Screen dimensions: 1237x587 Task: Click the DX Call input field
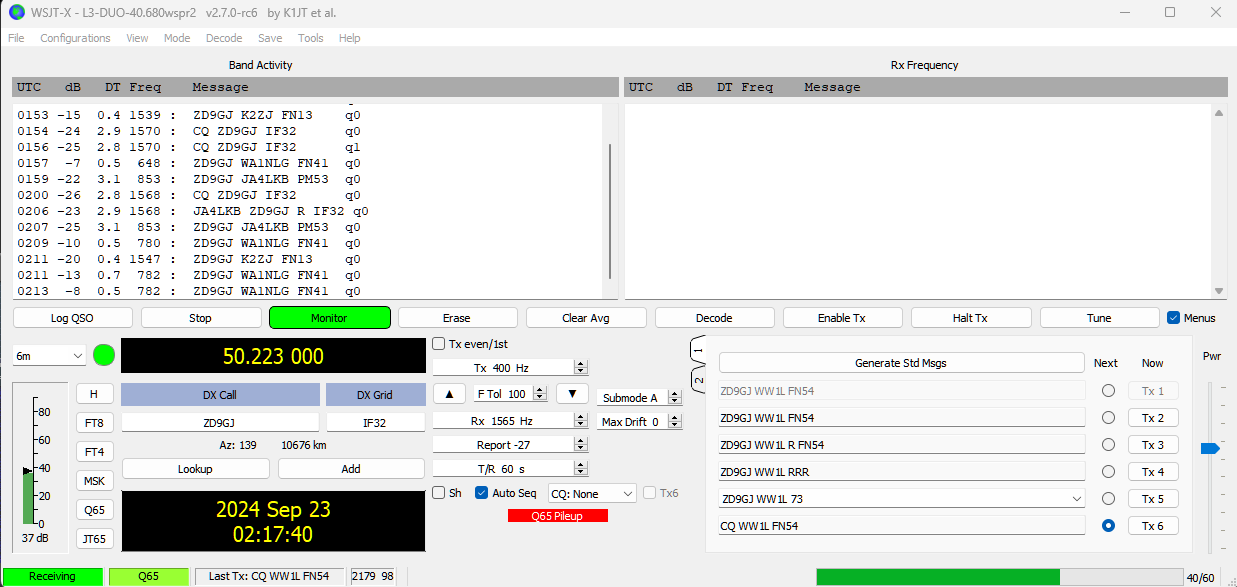[220, 423]
